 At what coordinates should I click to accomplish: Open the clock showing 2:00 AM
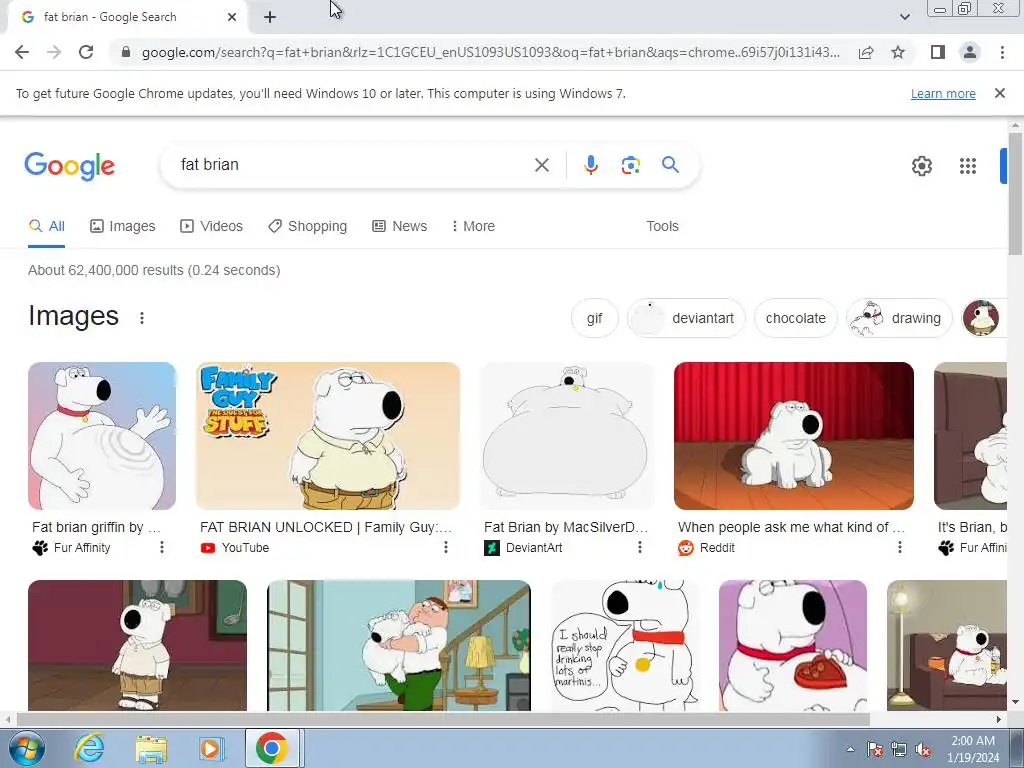(x=973, y=749)
